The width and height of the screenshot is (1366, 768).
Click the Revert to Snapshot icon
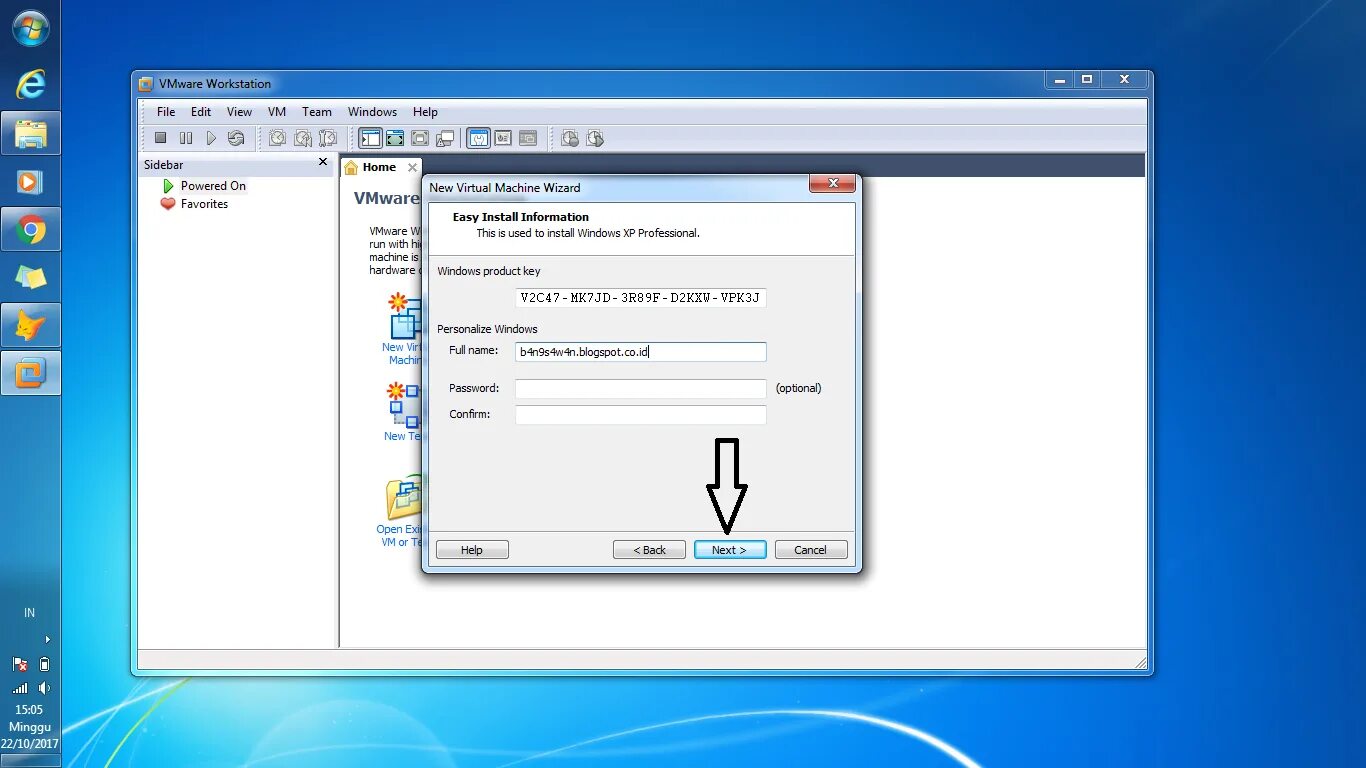pos(303,138)
